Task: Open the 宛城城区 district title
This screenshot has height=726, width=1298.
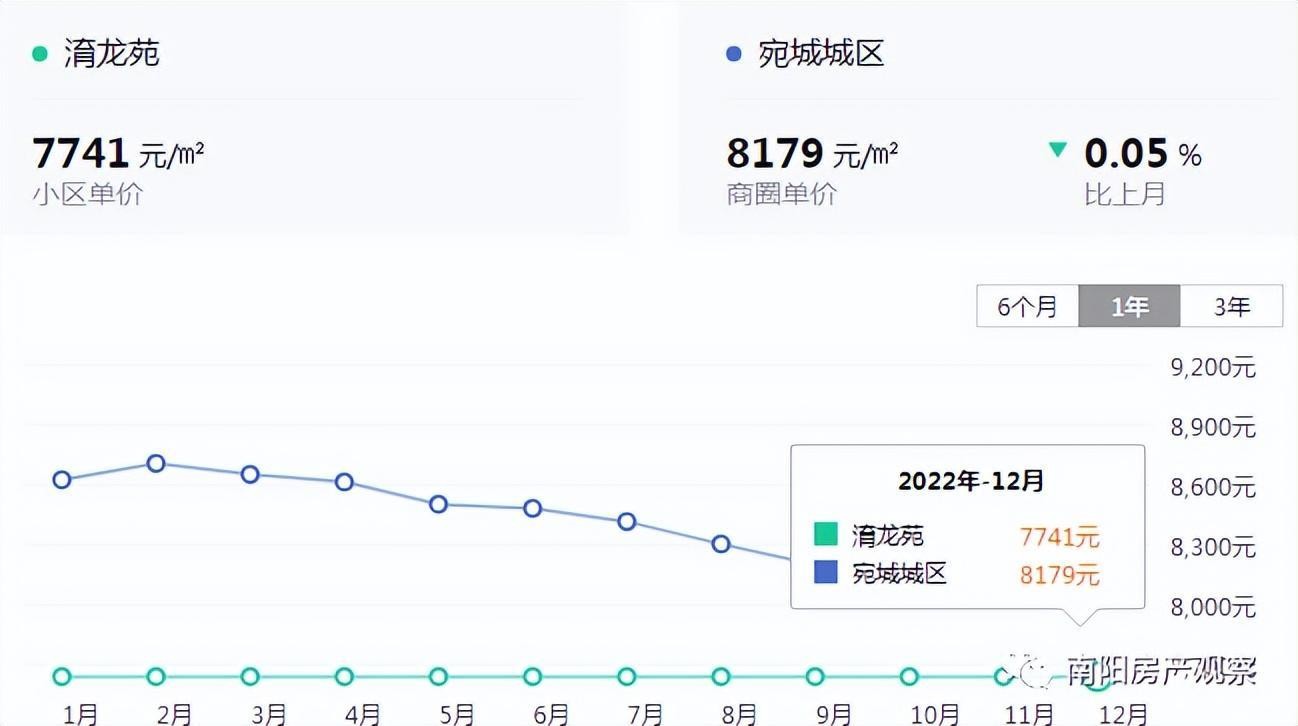Action: [821, 54]
